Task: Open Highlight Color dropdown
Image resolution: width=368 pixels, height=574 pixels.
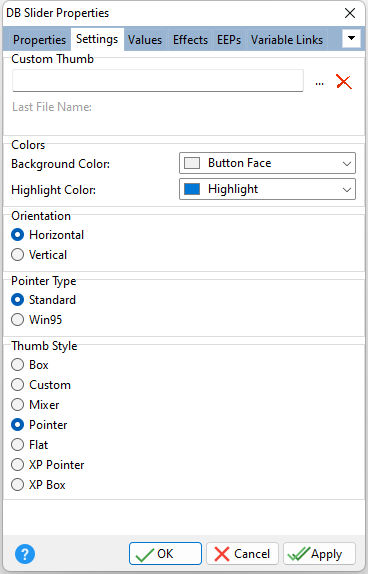Action: [x=267, y=189]
